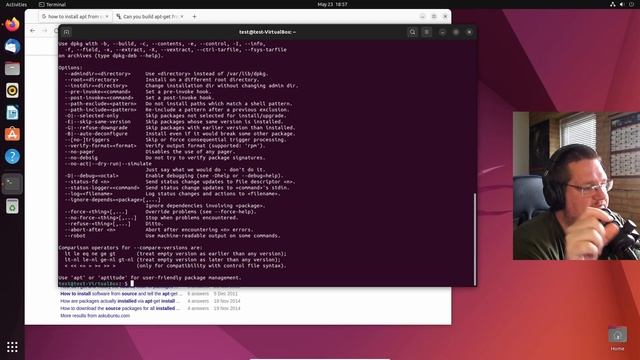Open the terminal hamburger menu
This screenshot has width=640, height=360.
click(x=427, y=32)
